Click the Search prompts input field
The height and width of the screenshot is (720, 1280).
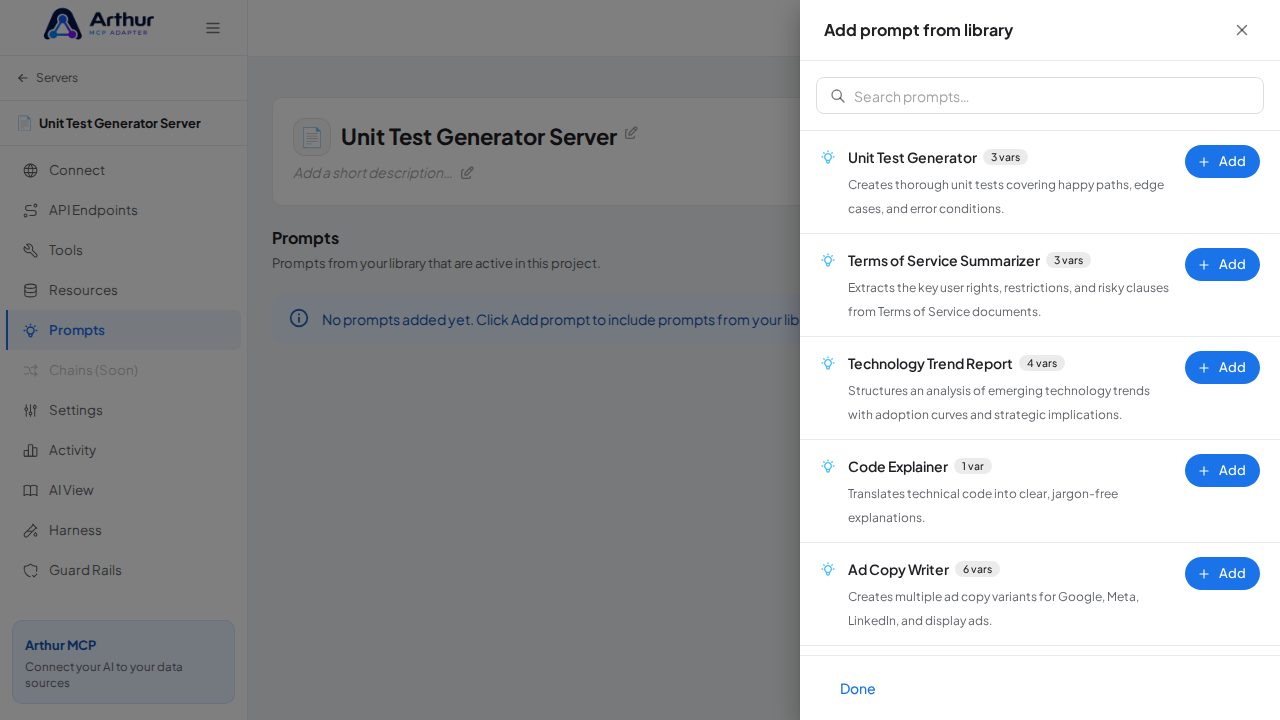[x=1040, y=96]
